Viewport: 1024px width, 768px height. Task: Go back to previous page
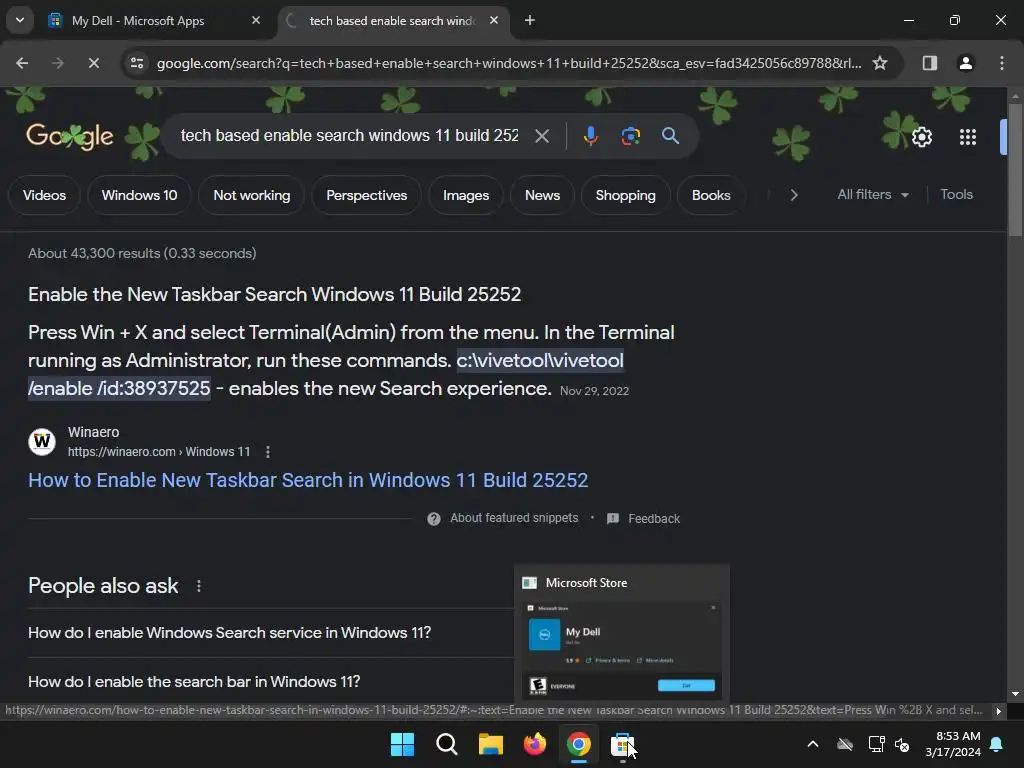[x=22, y=63]
